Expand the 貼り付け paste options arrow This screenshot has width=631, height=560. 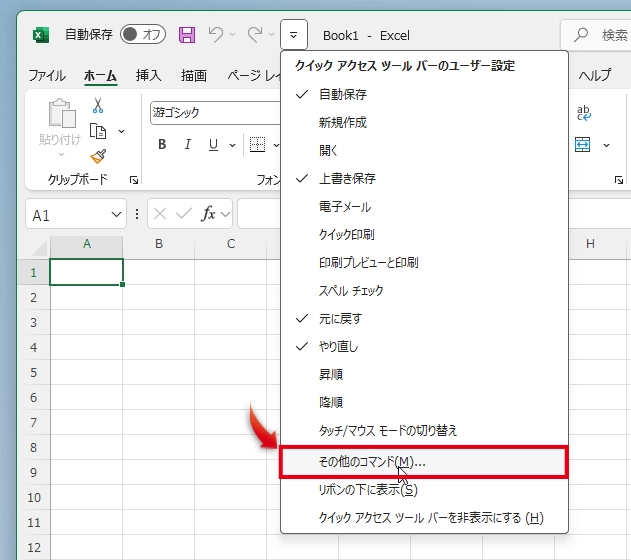(x=61, y=154)
